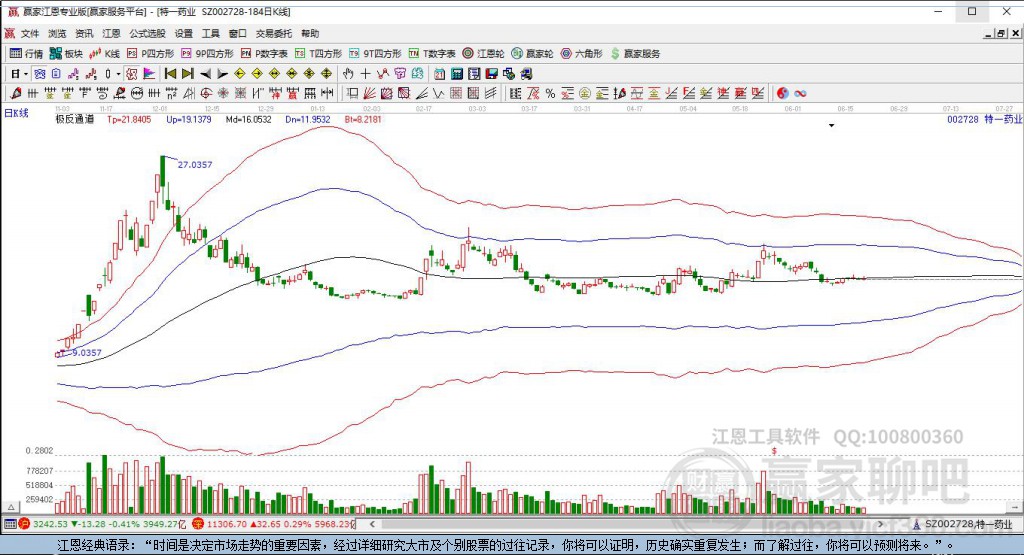Viewport: 1024px width, 555px height.
Task: Open the 资讯 menu
Action: point(84,33)
